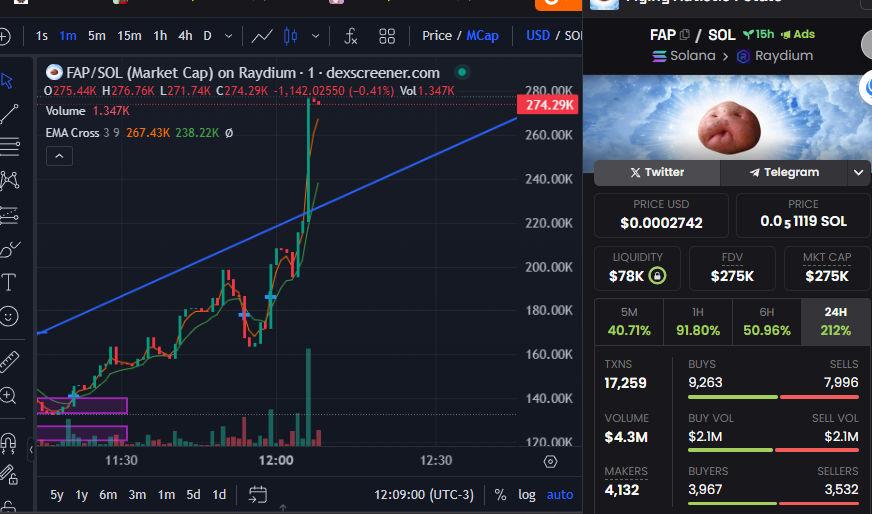Click the Solana chain link
Screen dimensions: 872x514
click(684, 56)
